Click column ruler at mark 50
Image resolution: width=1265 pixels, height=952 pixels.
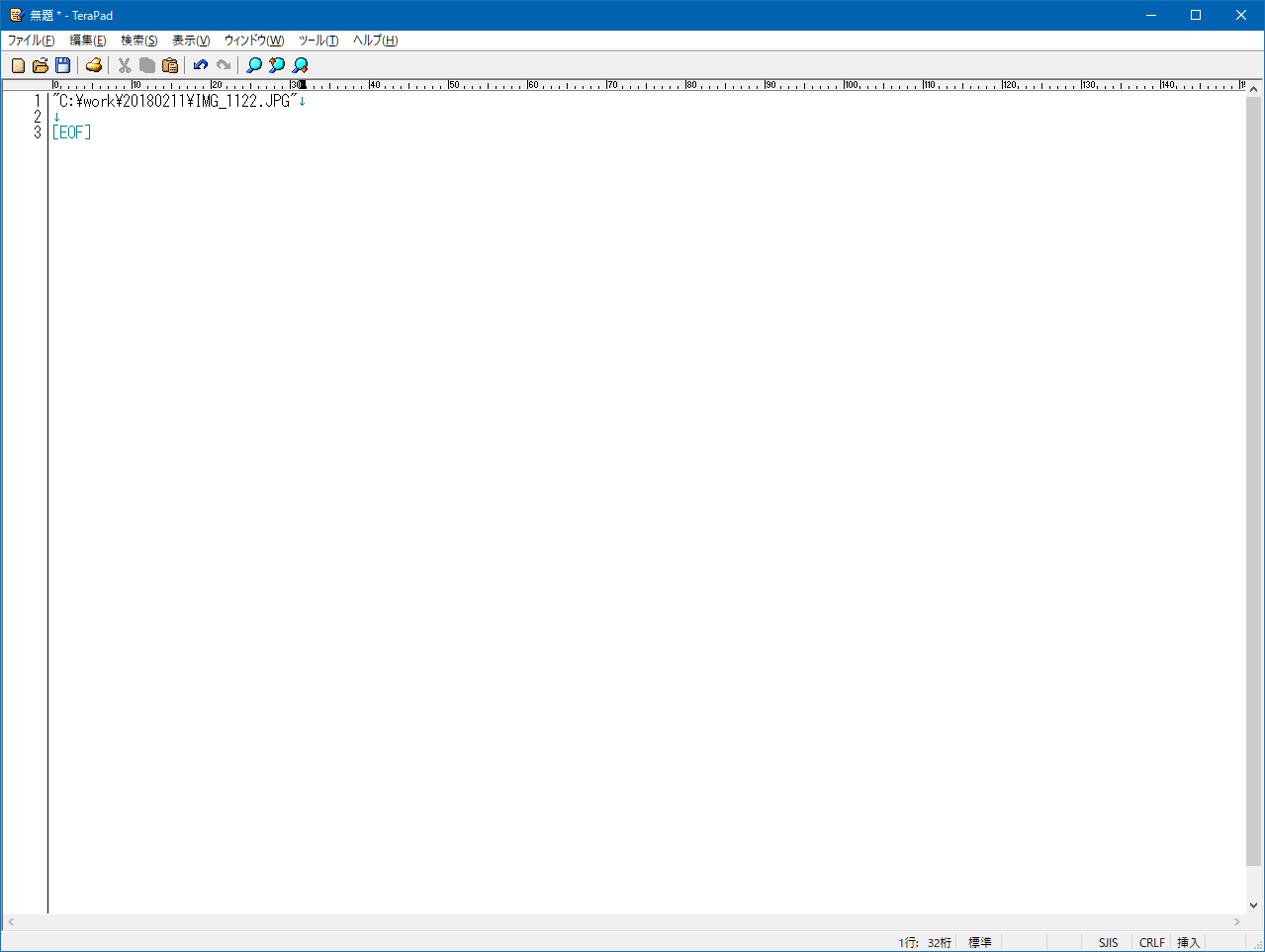coord(453,85)
